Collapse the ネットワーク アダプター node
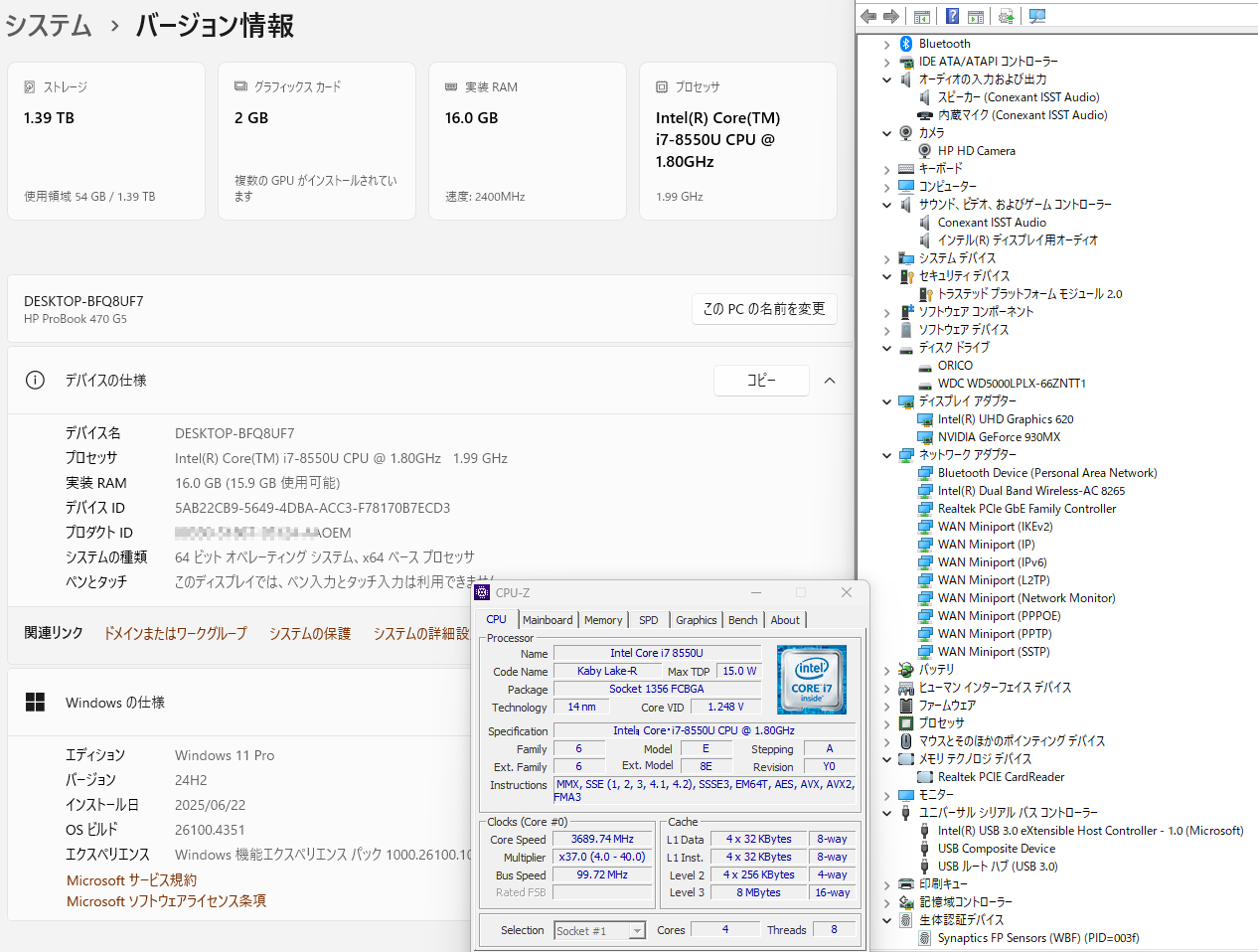1258x952 pixels. (887, 455)
